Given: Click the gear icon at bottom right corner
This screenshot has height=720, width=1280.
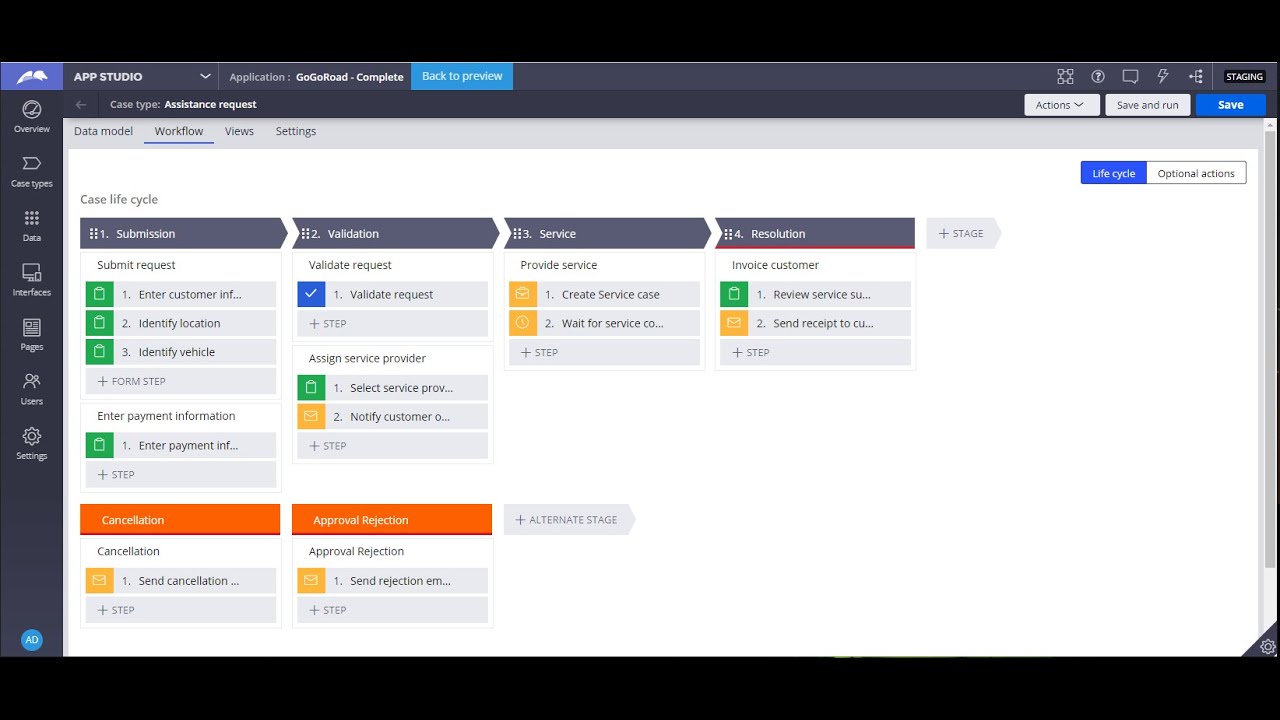Looking at the screenshot, I should pyautogui.click(x=1267, y=646).
